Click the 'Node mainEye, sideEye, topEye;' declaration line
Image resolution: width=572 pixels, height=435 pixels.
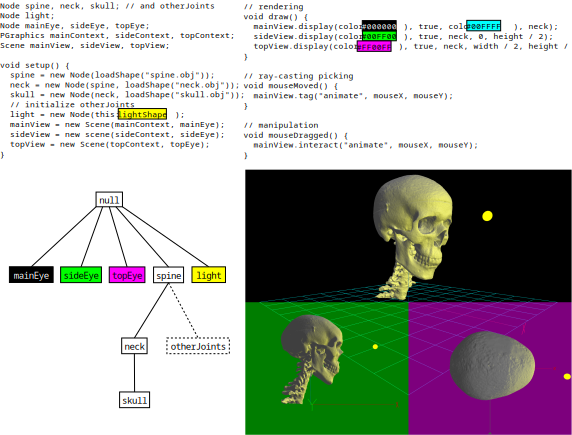coord(75,26)
